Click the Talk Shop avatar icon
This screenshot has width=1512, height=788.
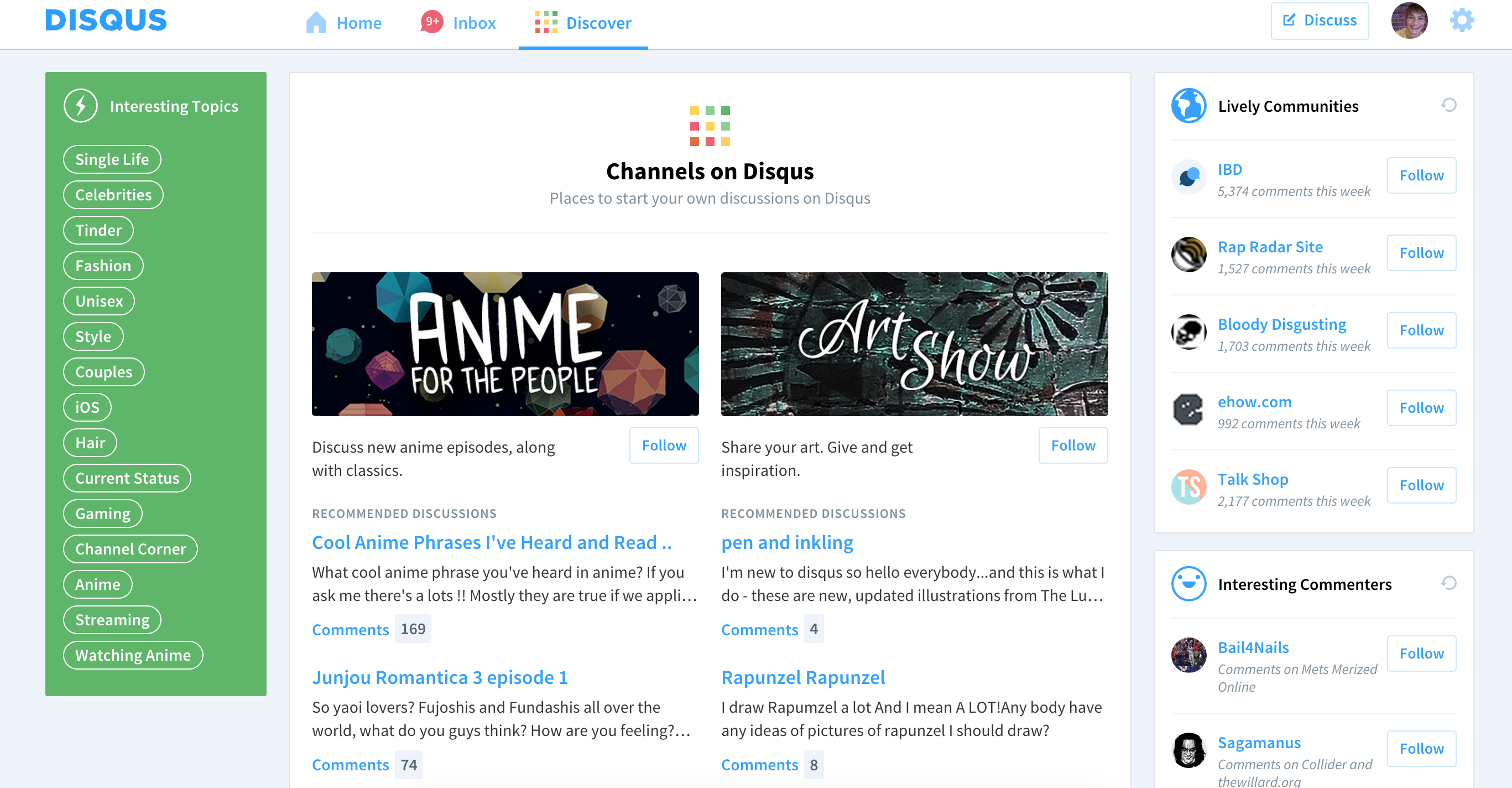click(1188, 487)
